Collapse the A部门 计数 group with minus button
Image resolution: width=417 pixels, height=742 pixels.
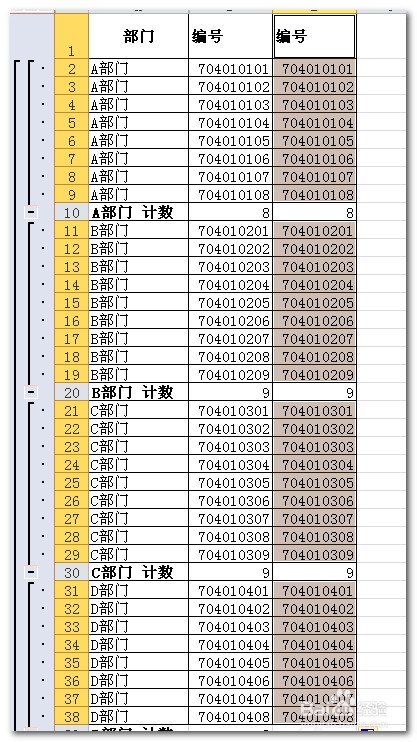coord(31,212)
